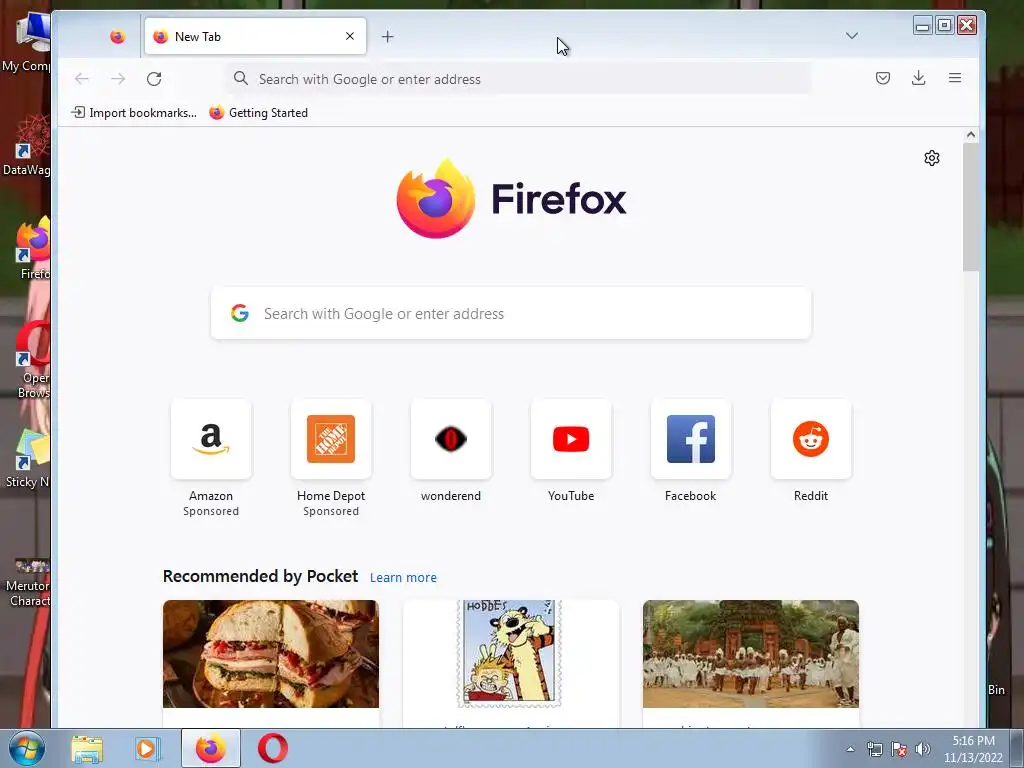Focus the page's Google search box
The width and height of the screenshot is (1024, 768).
pos(511,313)
